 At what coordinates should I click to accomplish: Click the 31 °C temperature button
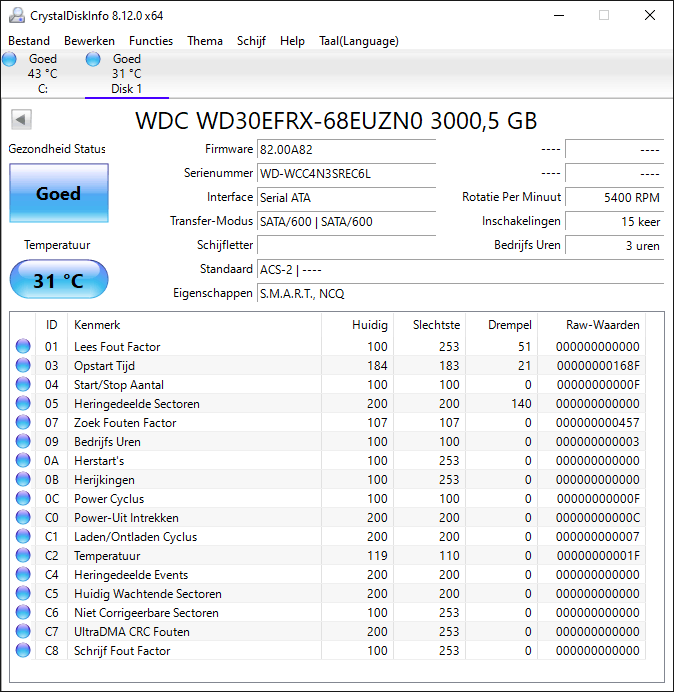59,279
